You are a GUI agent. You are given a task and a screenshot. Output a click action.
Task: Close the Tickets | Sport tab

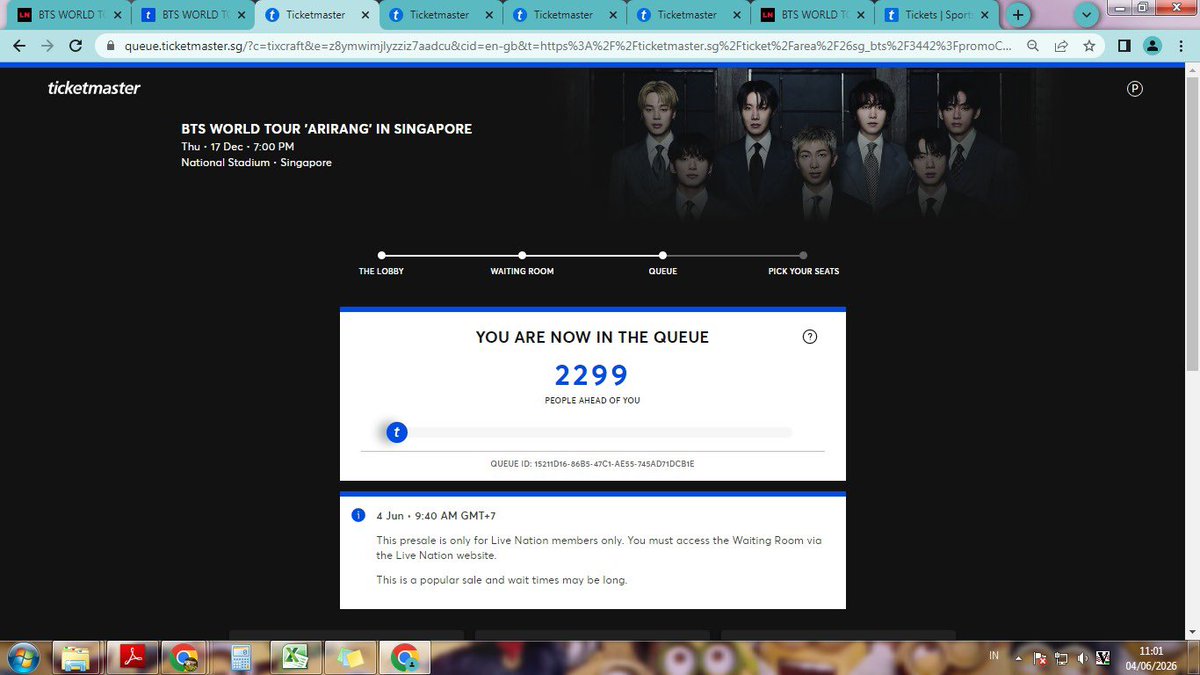click(x=983, y=15)
